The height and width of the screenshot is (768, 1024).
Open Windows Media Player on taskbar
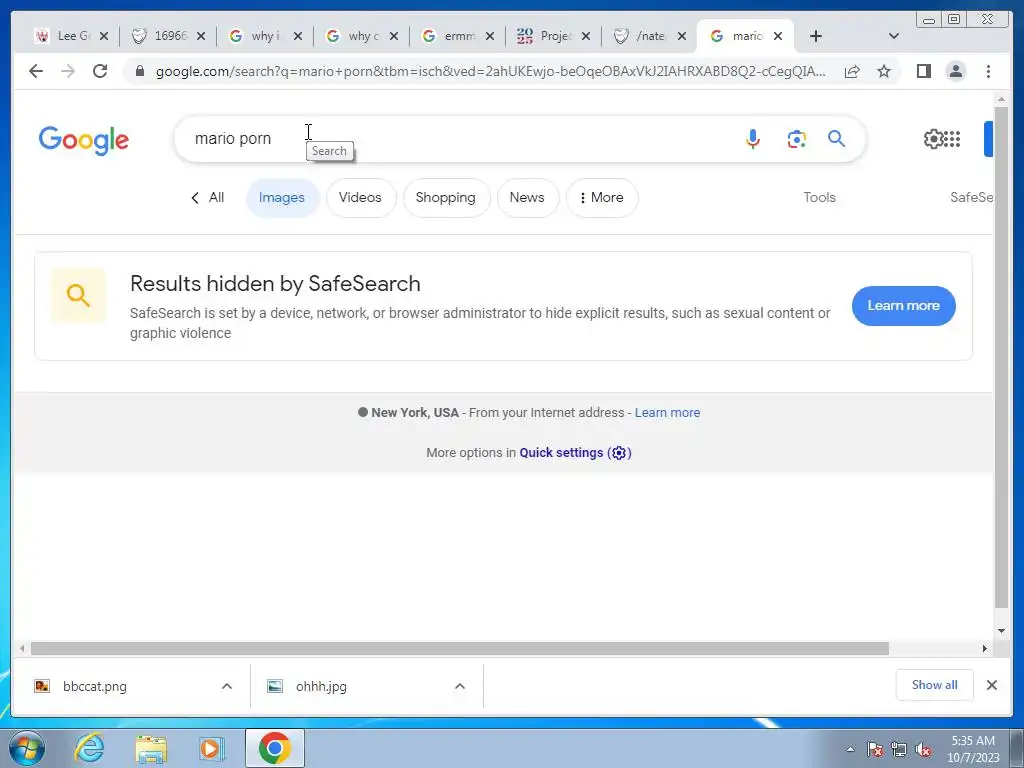pos(211,748)
